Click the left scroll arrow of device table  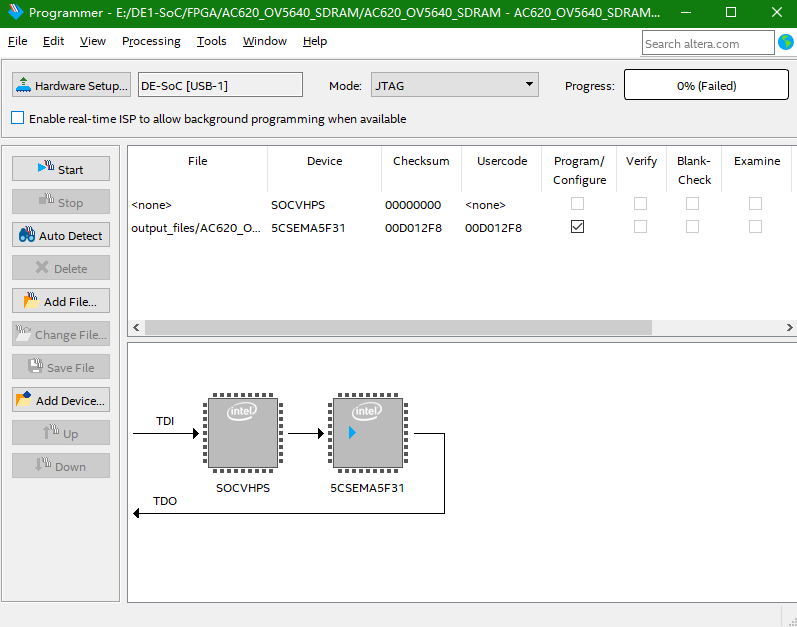pyautogui.click(x=136, y=327)
